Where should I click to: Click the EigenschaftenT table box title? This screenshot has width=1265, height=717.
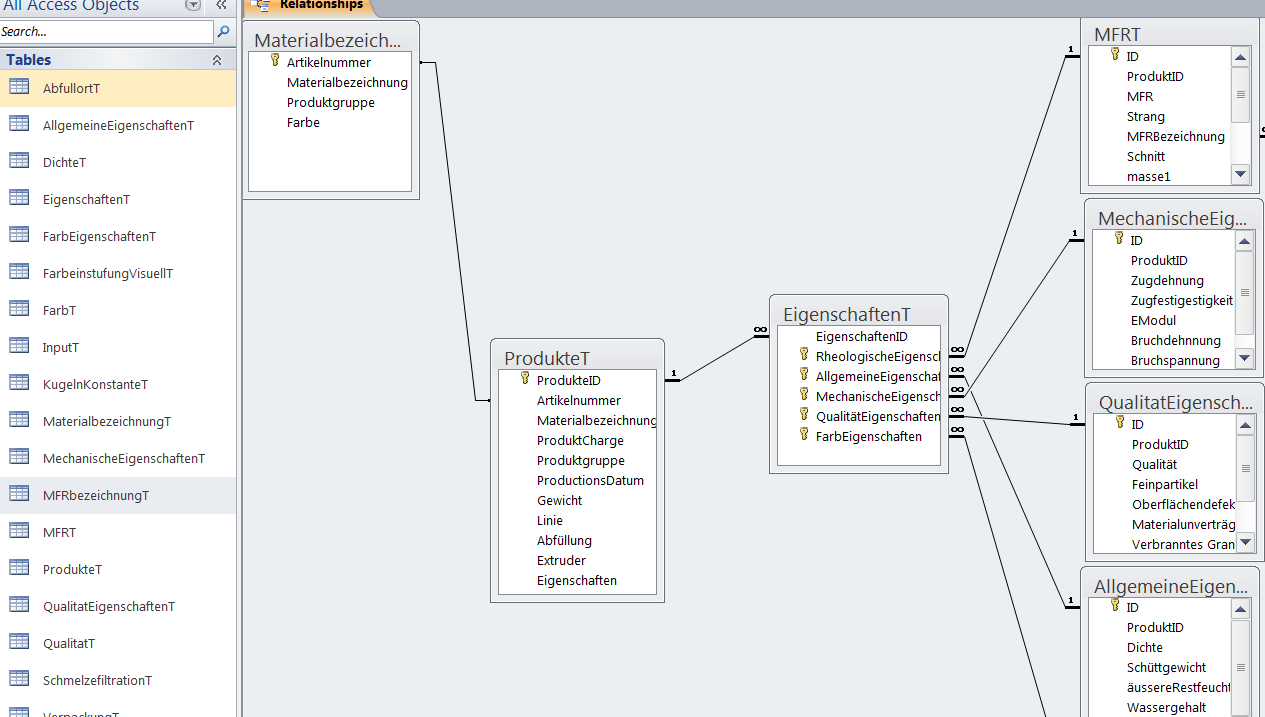coord(847,314)
